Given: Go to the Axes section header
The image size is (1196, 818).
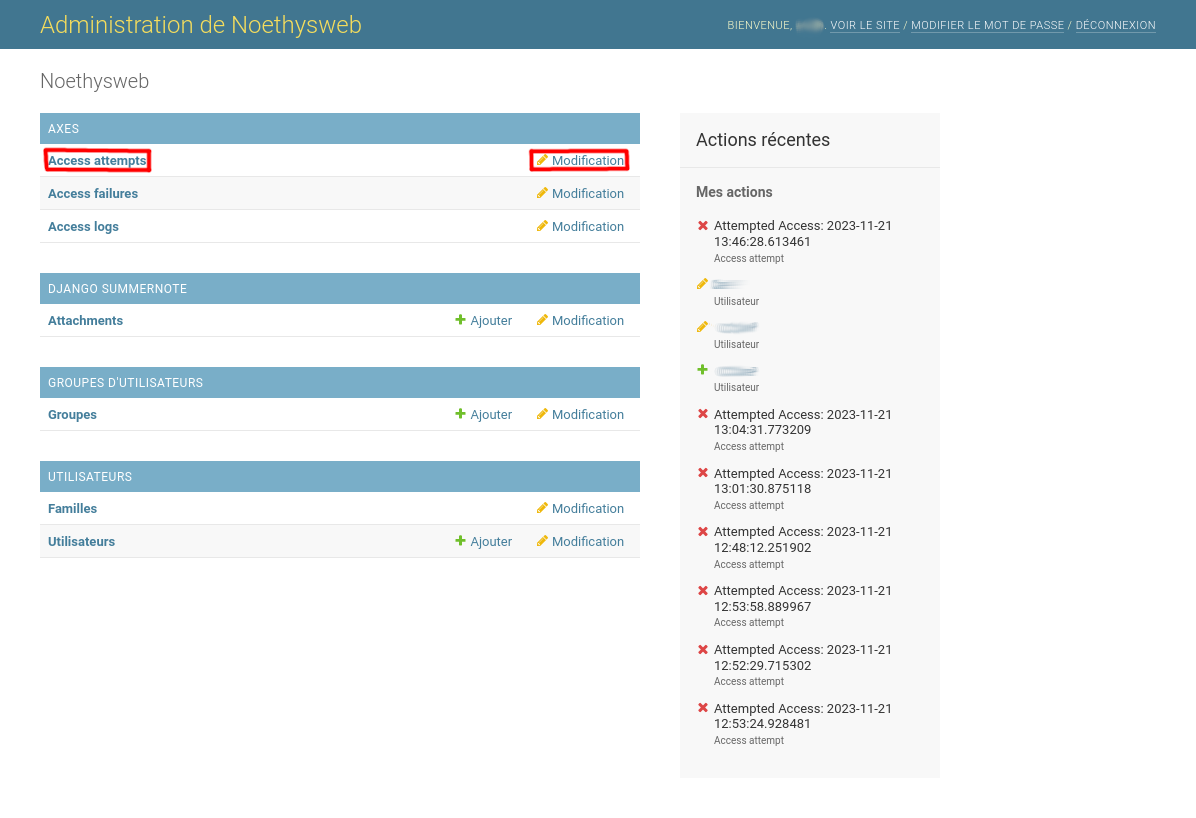Looking at the screenshot, I should 63,129.
